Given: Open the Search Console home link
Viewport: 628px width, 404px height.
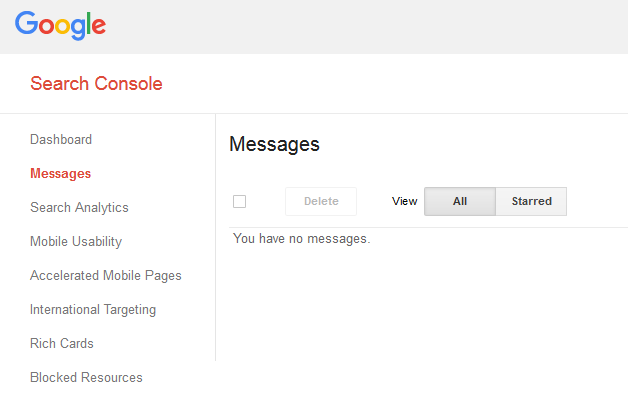Looking at the screenshot, I should point(96,84).
